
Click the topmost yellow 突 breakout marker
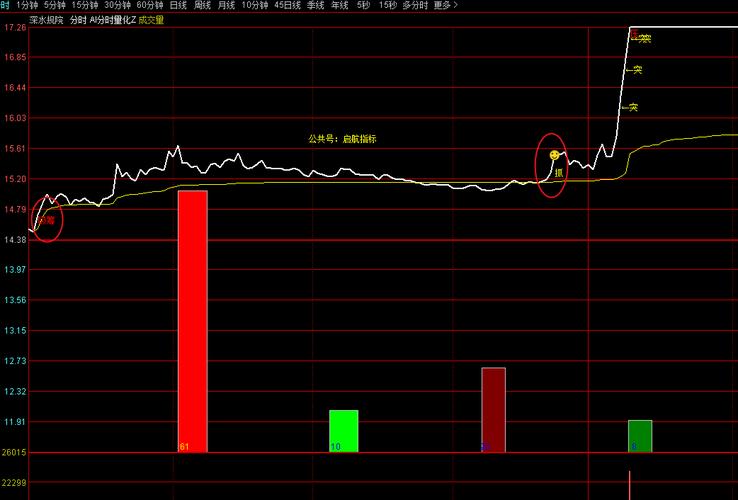point(645,39)
